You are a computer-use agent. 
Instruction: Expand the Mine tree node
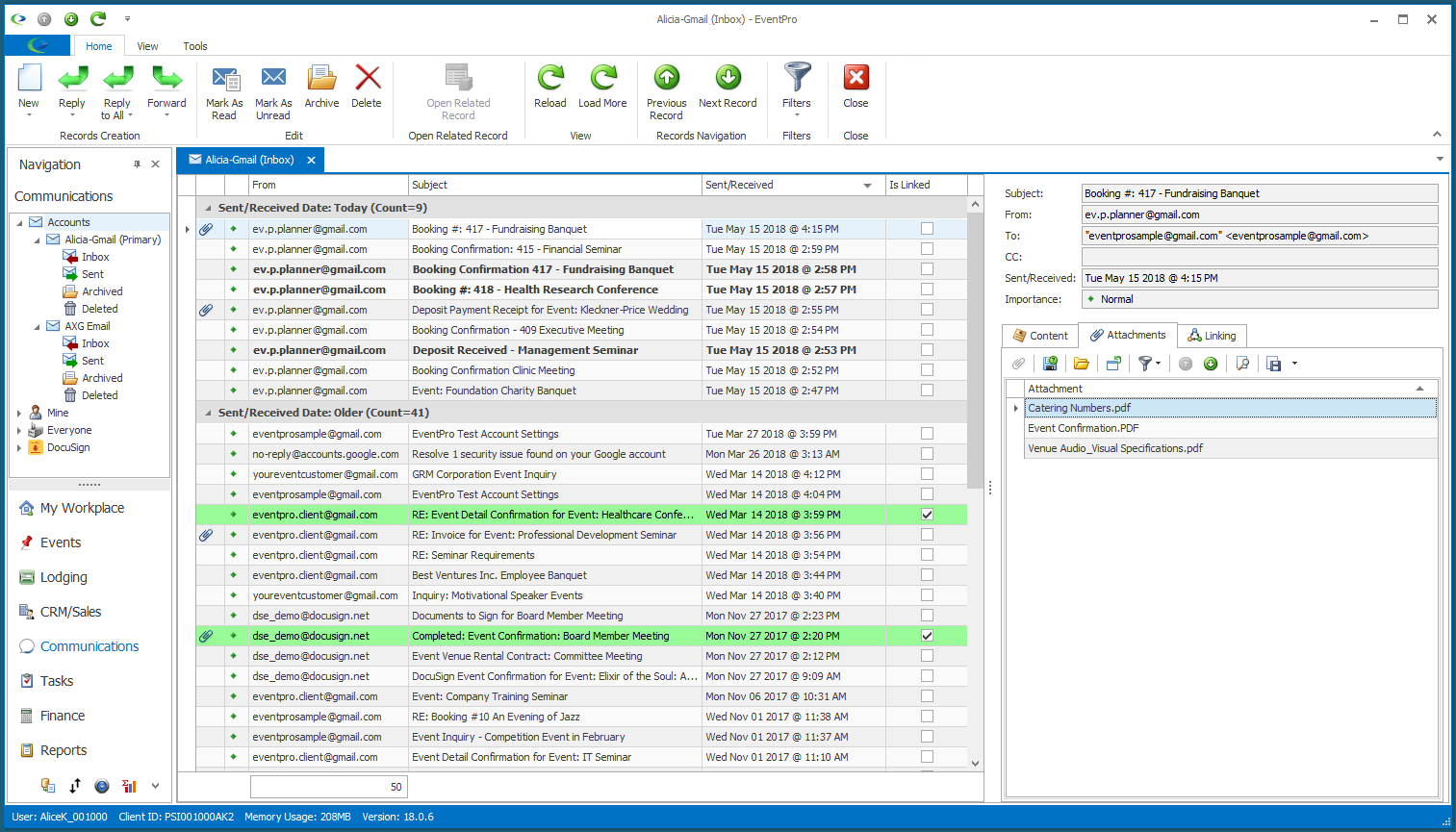(x=19, y=413)
